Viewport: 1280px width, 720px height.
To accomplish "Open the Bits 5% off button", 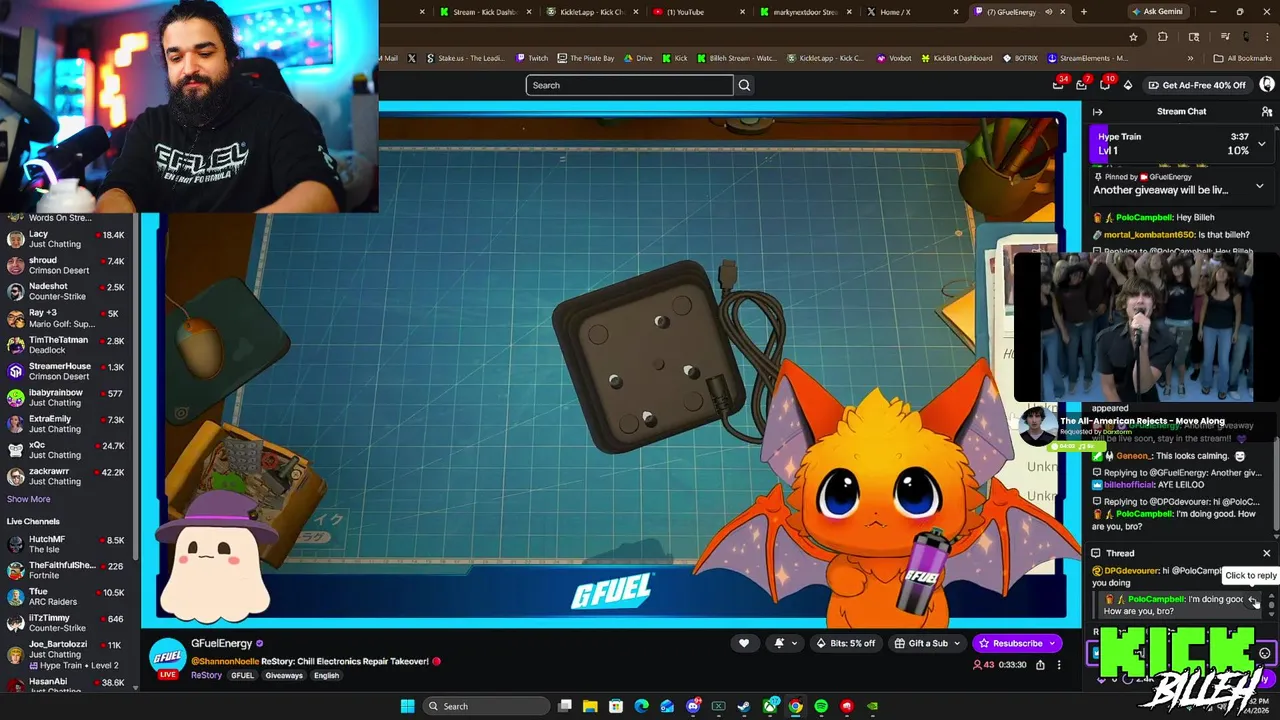I will pos(846,643).
